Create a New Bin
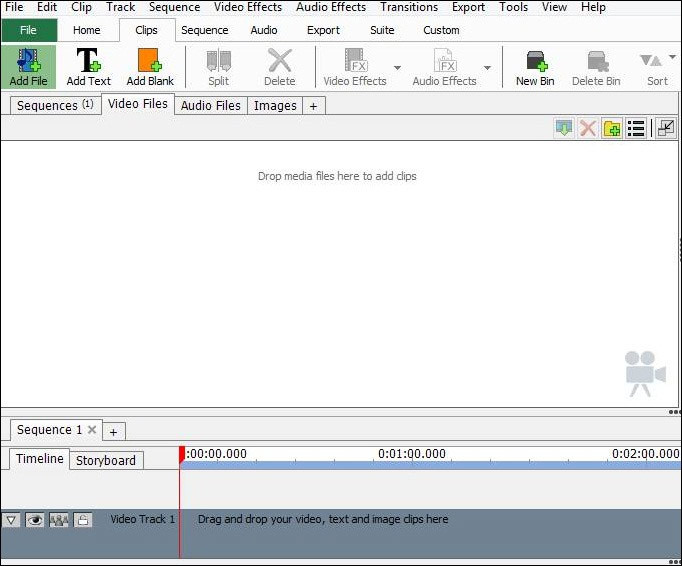This screenshot has height=566, width=682. pos(535,66)
